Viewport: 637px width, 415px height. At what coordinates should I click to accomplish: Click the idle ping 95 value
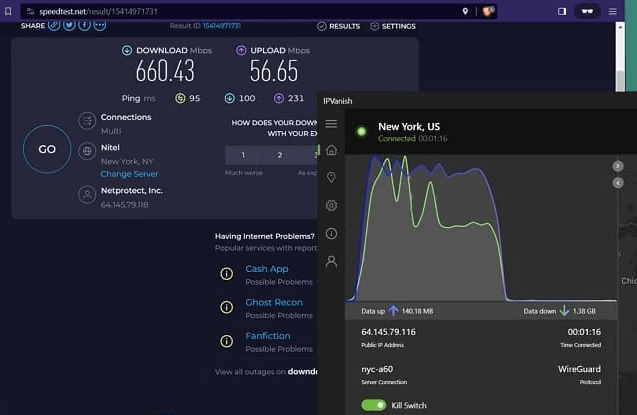point(195,98)
